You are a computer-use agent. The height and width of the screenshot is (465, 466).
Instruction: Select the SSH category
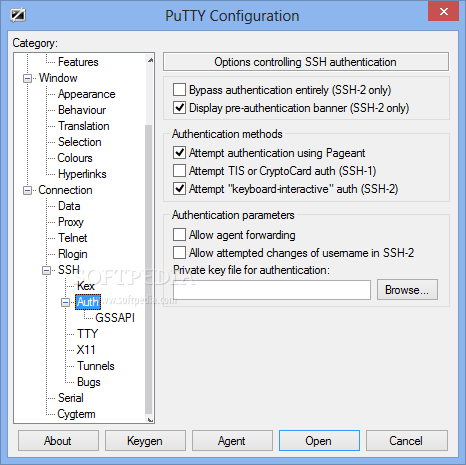click(x=69, y=270)
